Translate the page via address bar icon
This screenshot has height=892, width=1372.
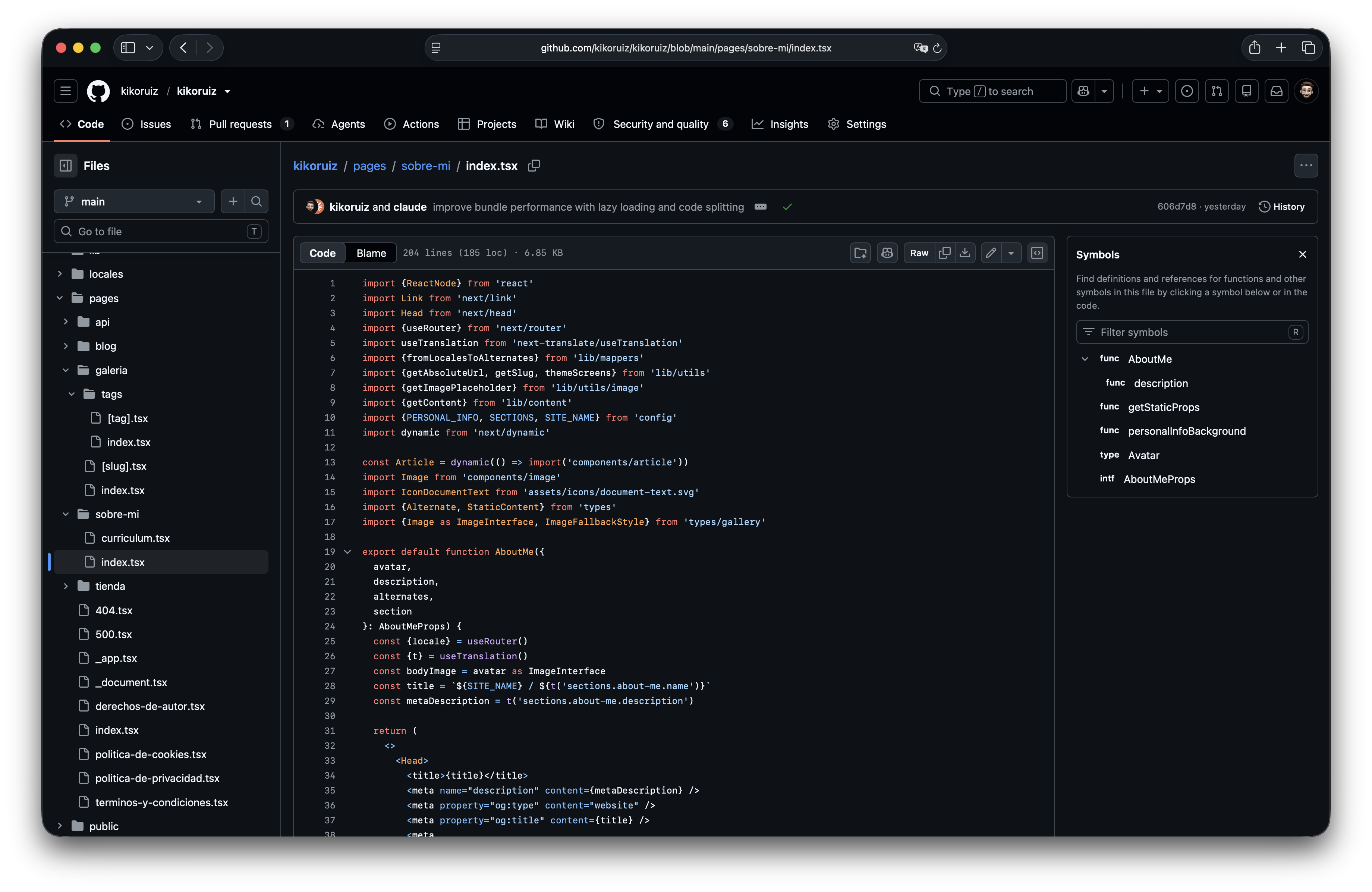[x=921, y=48]
